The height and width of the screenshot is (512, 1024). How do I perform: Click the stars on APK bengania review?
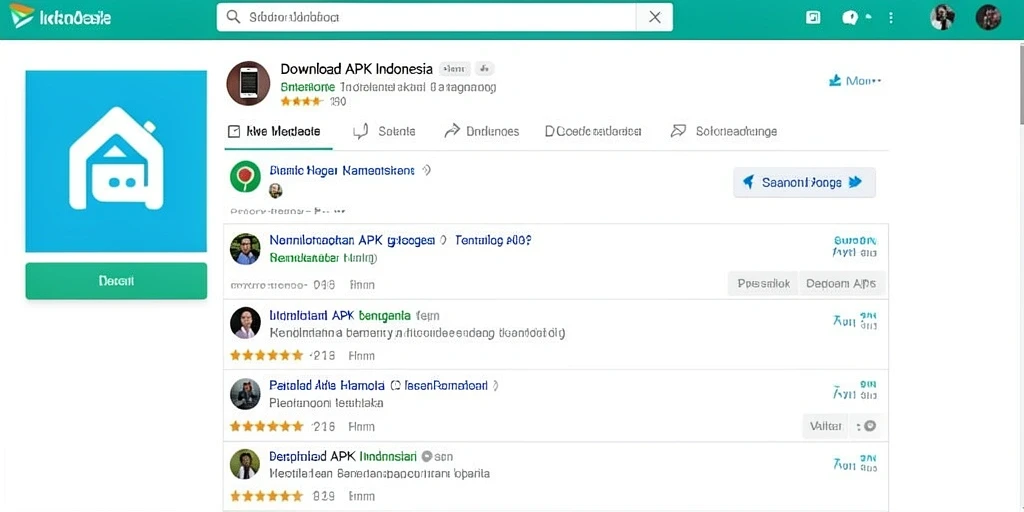point(266,355)
